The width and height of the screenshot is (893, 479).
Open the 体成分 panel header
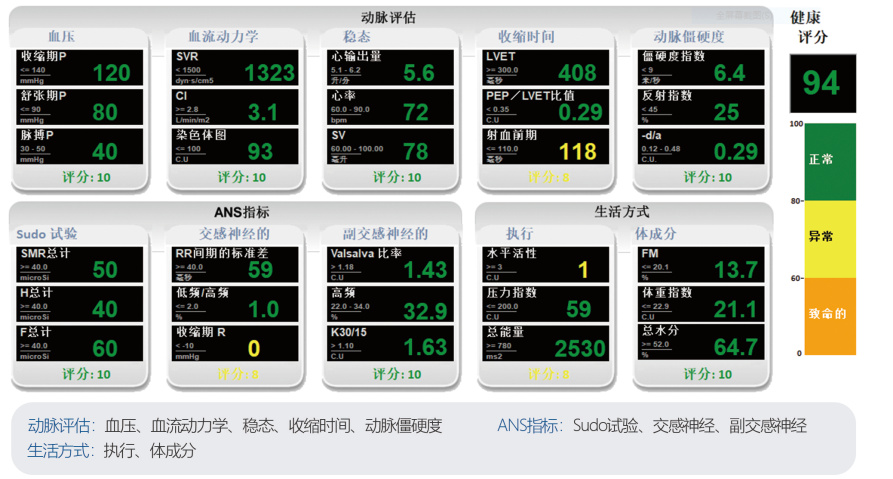click(x=656, y=234)
